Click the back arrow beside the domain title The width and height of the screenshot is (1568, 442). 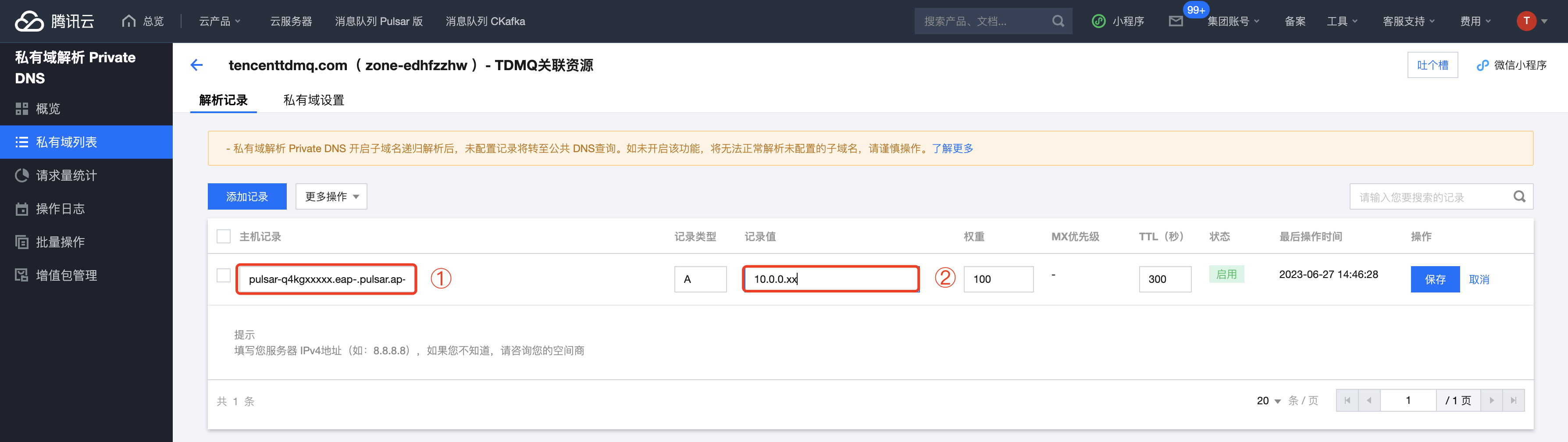tap(196, 65)
